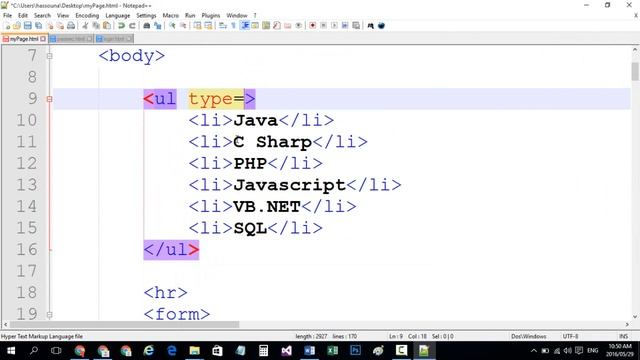Click the vertical scrollbar thumb

[635, 71]
